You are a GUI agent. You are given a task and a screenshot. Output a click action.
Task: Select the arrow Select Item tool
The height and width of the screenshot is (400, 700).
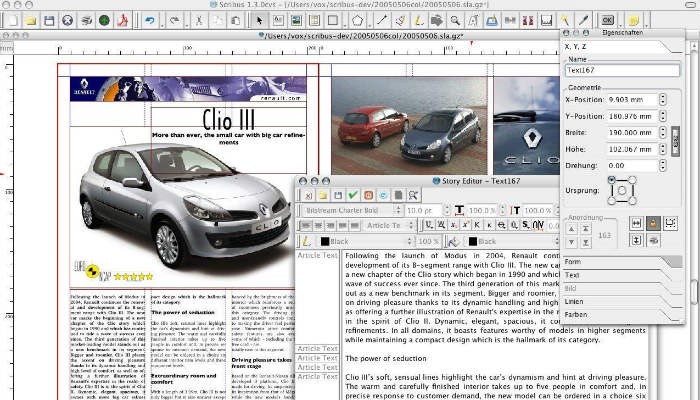(259, 21)
